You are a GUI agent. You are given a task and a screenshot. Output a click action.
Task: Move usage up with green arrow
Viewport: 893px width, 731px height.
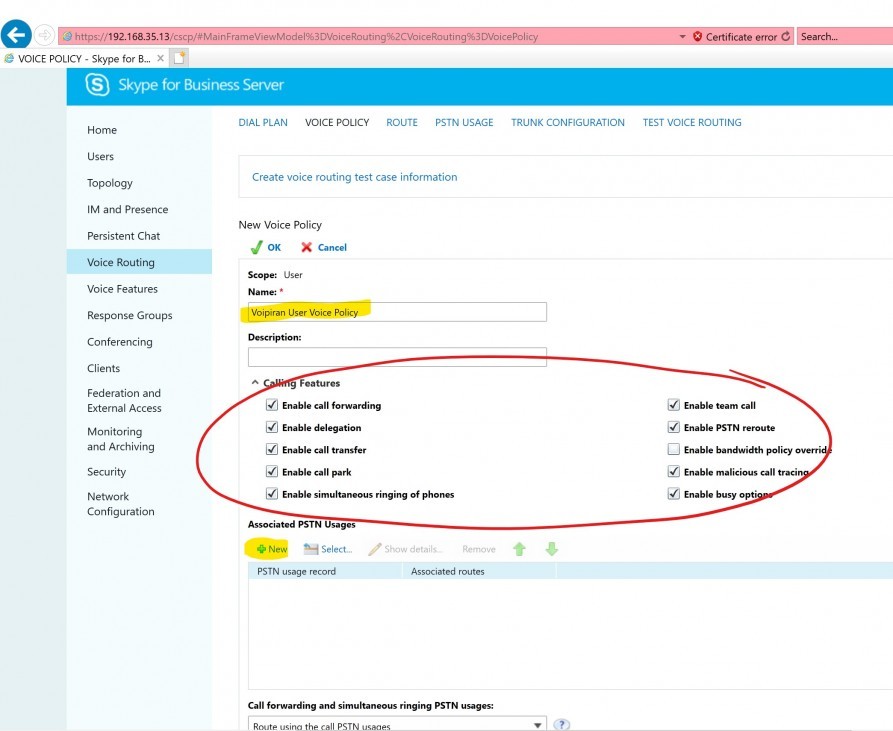pyautogui.click(x=519, y=549)
